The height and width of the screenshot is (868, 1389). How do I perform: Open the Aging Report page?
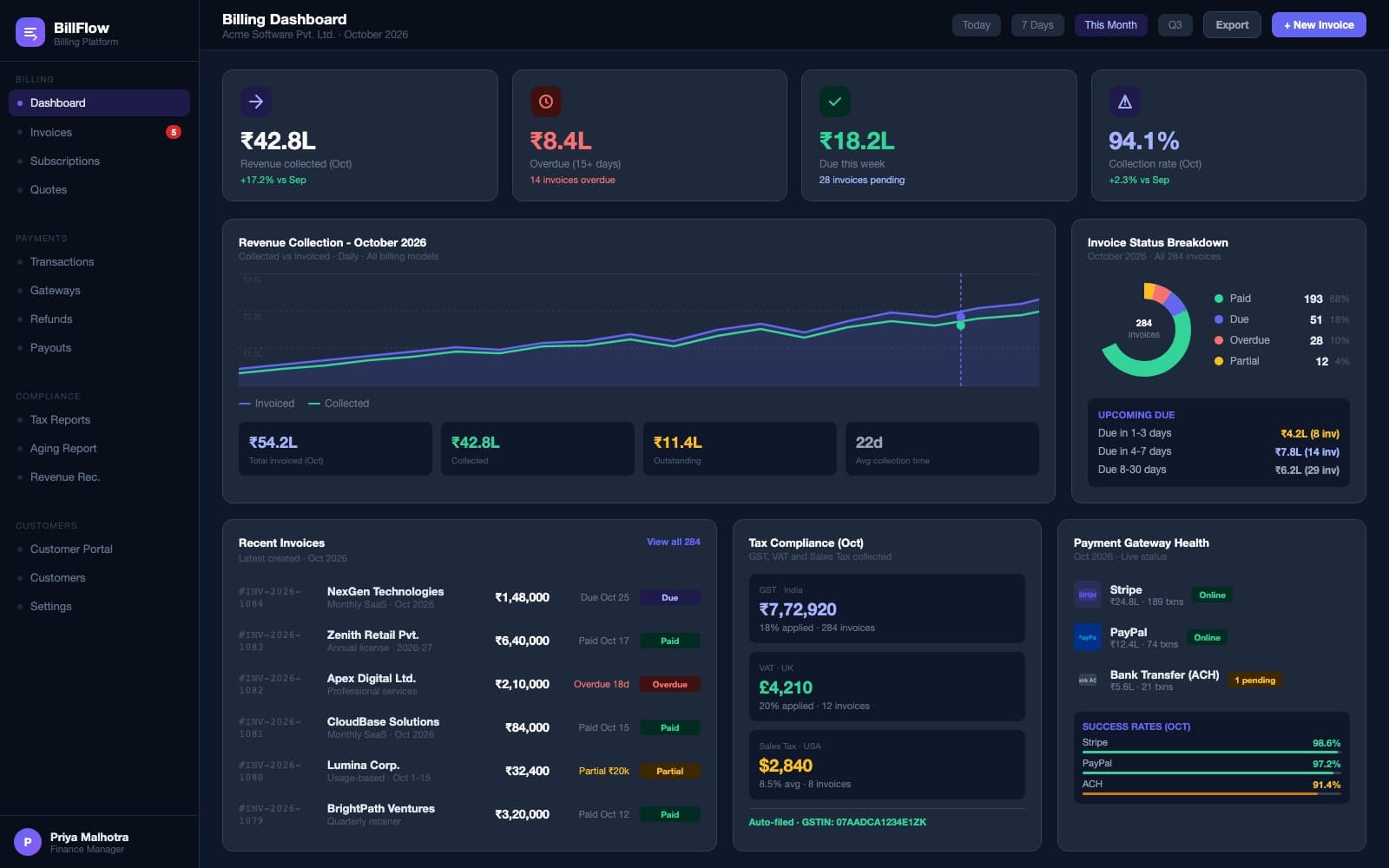pos(99,448)
